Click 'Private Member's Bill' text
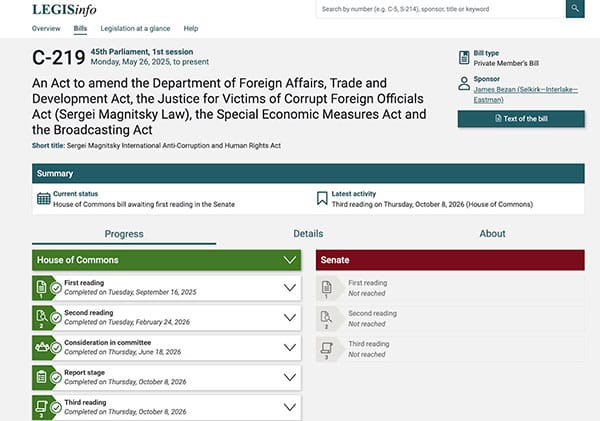The height and width of the screenshot is (421, 600). coord(506,63)
